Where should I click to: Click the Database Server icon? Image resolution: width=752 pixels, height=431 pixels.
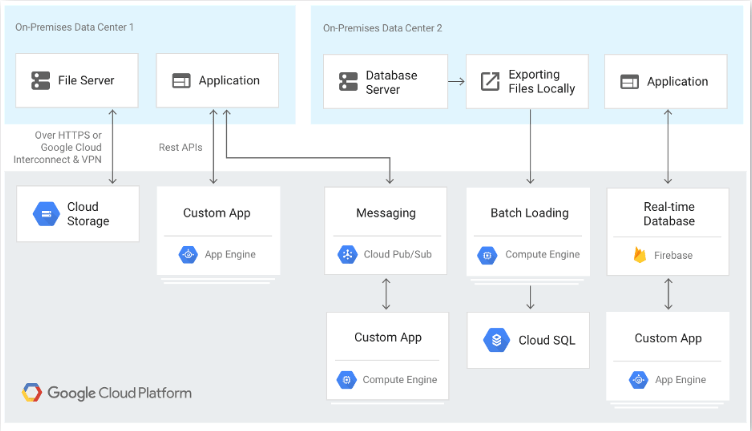[x=348, y=82]
